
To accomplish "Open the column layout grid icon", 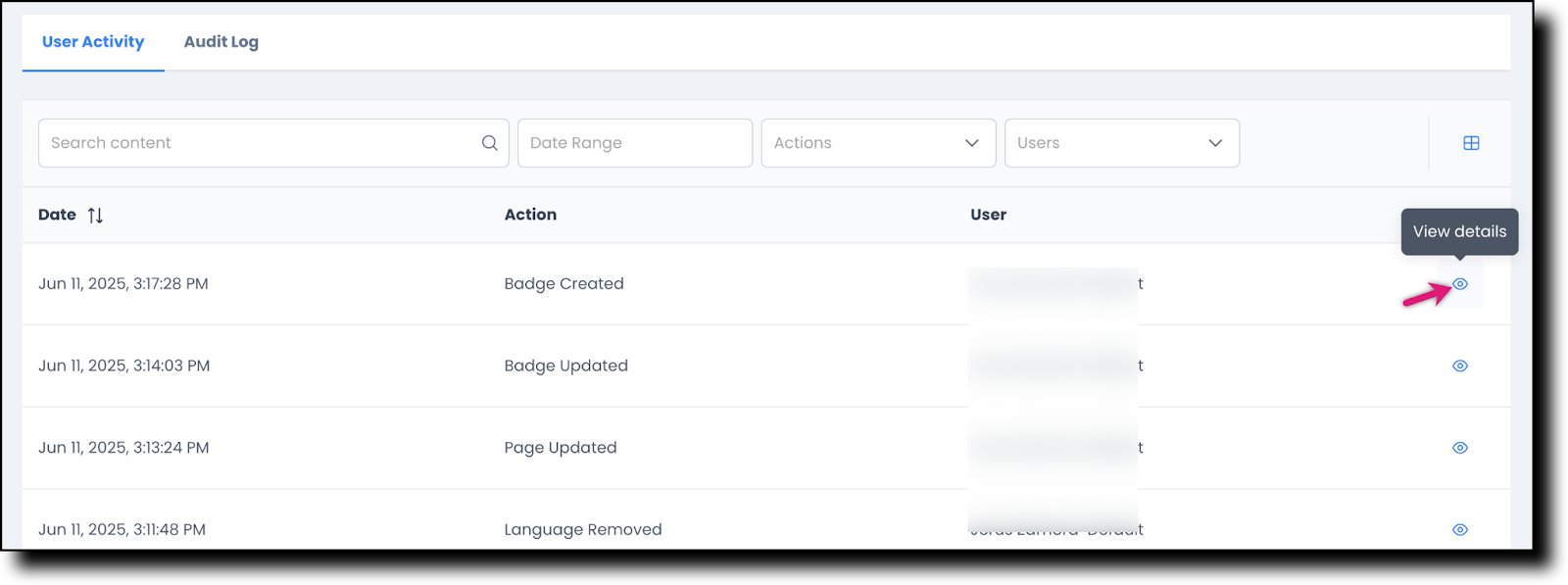I will click(1471, 143).
